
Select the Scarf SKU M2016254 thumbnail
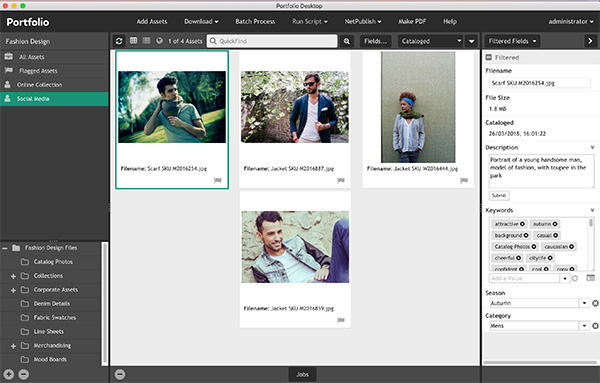point(172,107)
